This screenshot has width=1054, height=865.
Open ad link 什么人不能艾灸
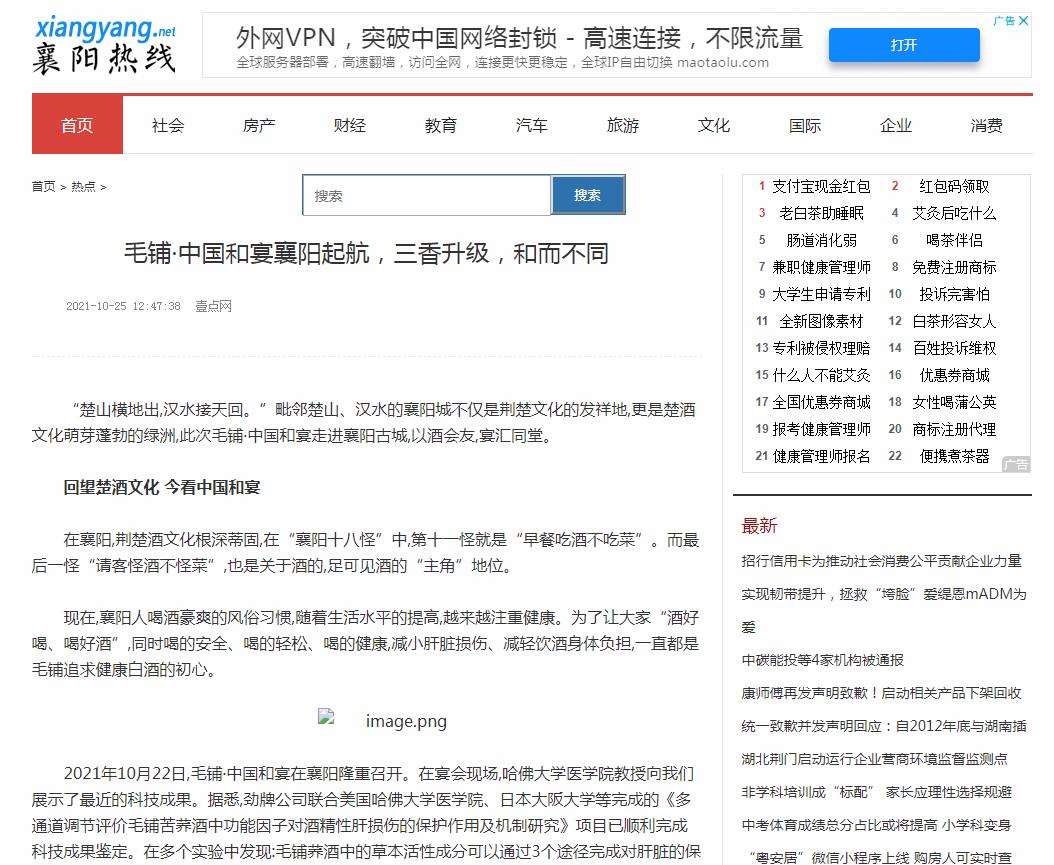[x=821, y=375]
